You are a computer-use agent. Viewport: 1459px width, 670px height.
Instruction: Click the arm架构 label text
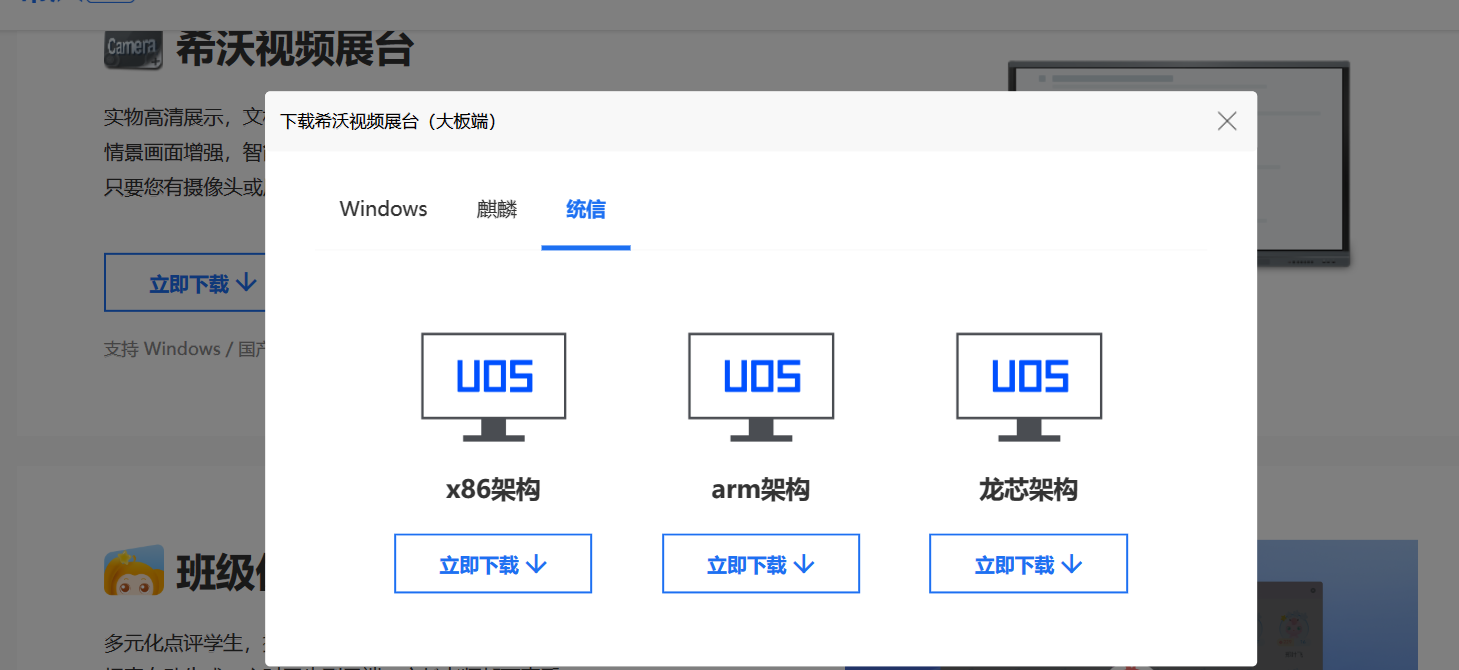pos(761,490)
